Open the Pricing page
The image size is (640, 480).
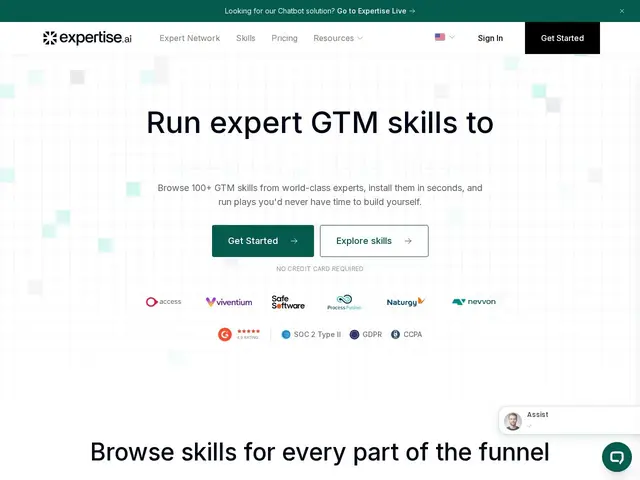pyautogui.click(x=284, y=38)
